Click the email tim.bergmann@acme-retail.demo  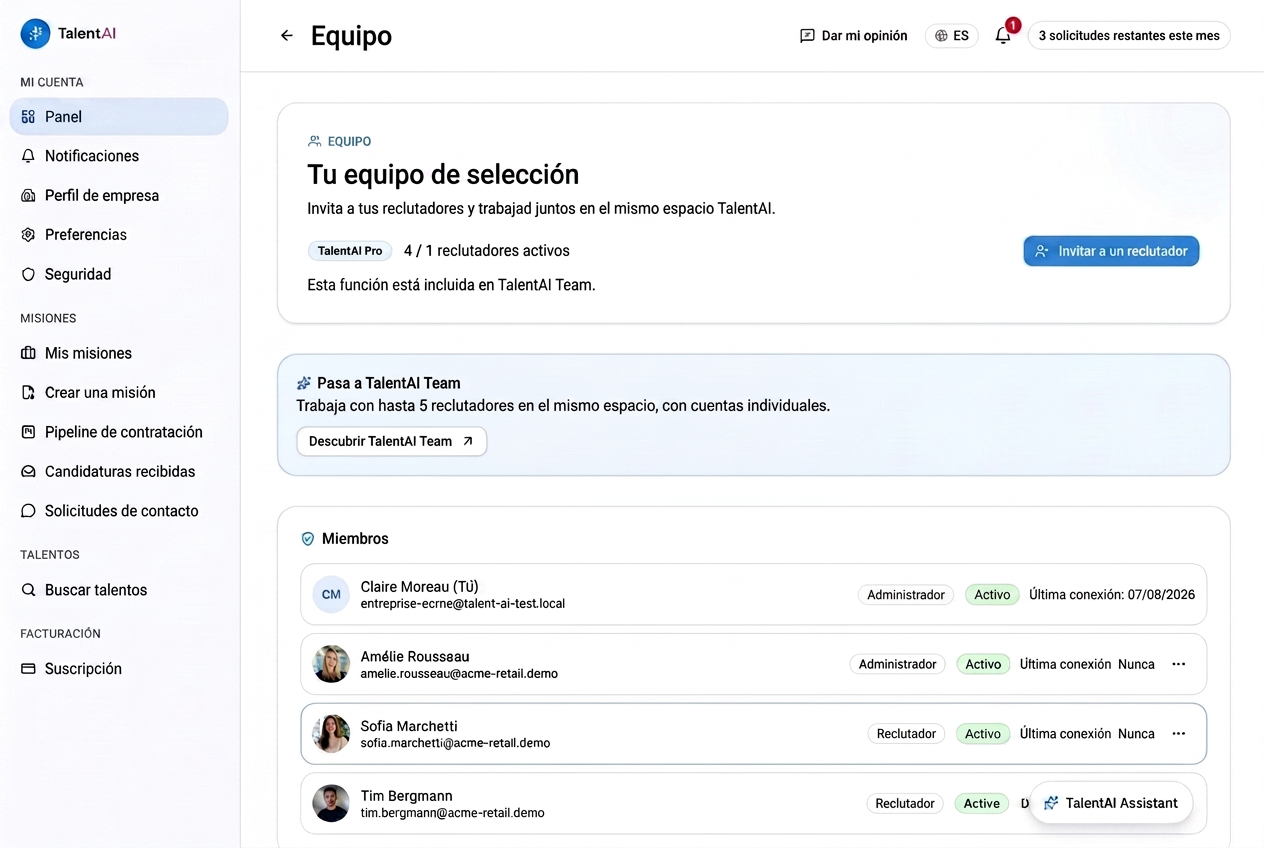pyautogui.click(x=453, y=813)
